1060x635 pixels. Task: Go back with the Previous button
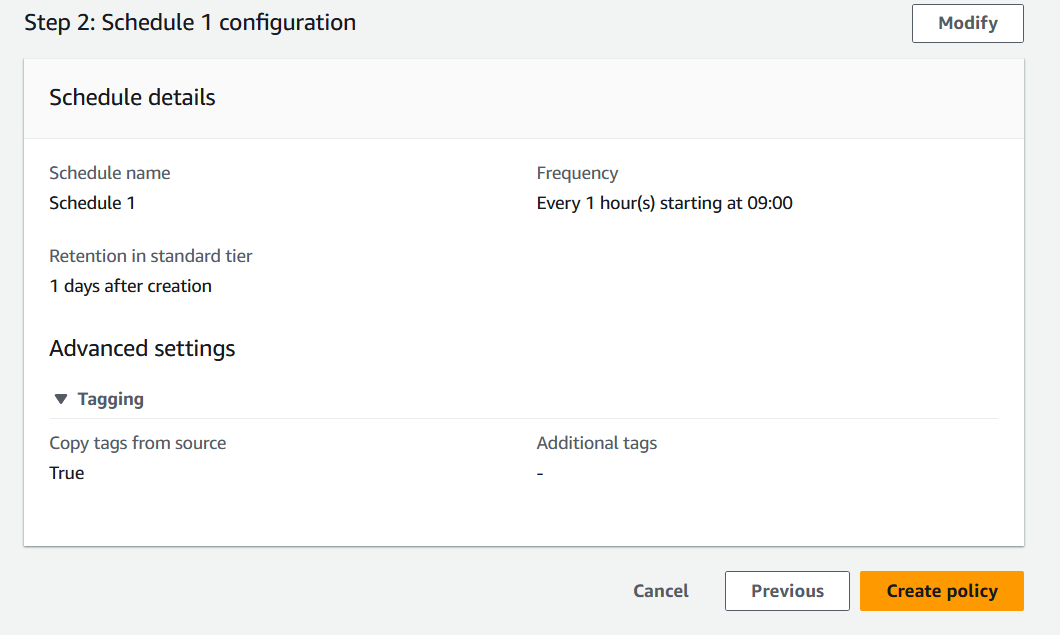(787, 591)
